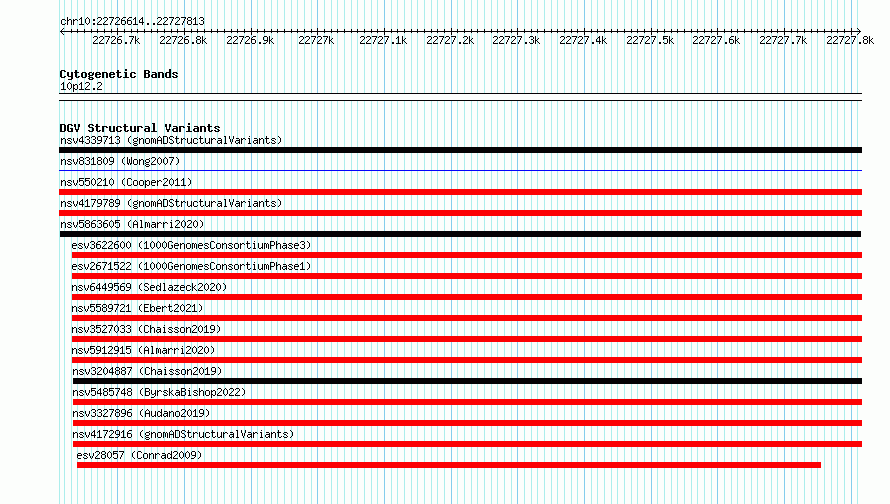The height and width of the screenshot is (504, 890).
Task: Click the 22727.1k ruler label
Action: (383, 40)
